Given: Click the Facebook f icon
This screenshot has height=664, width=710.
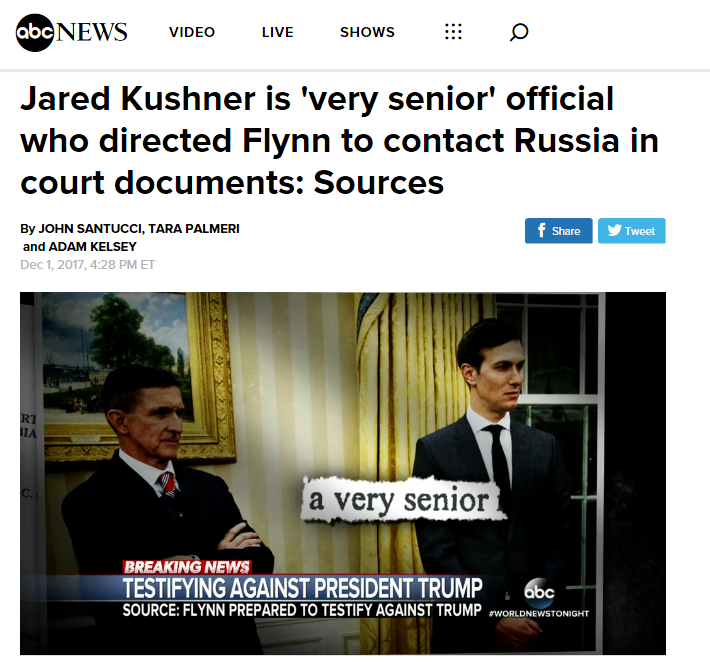Looking at the screenshot, I should [541, 231].
